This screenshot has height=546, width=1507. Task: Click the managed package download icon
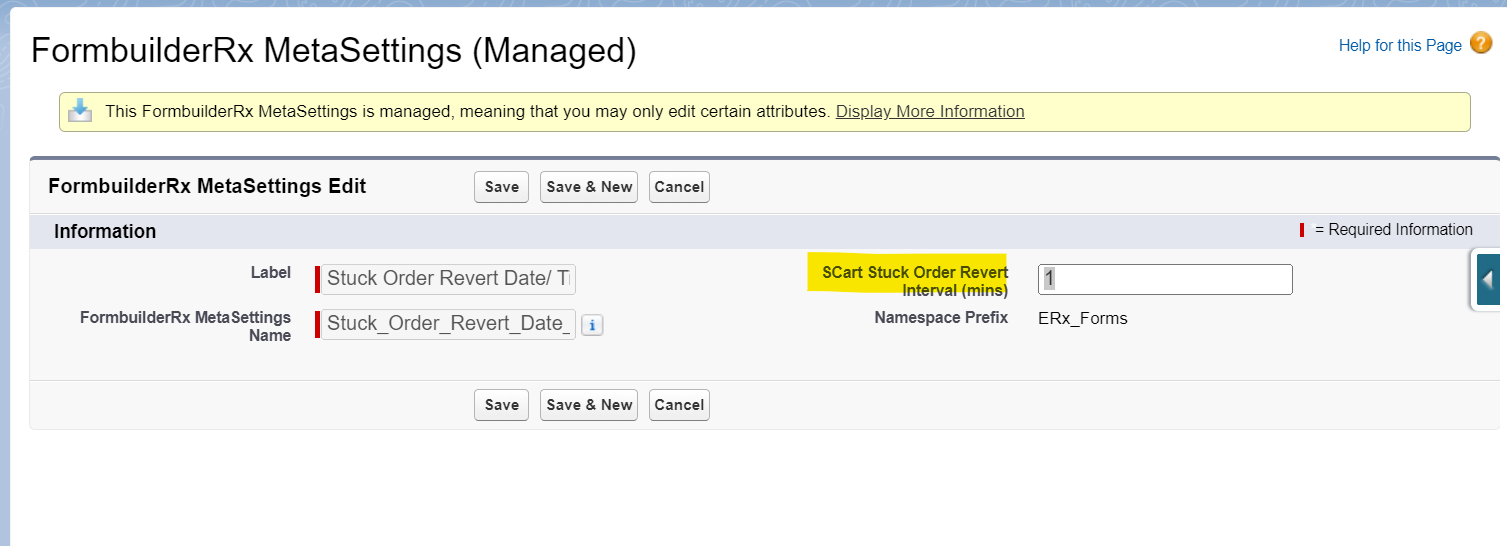point(80,111)
